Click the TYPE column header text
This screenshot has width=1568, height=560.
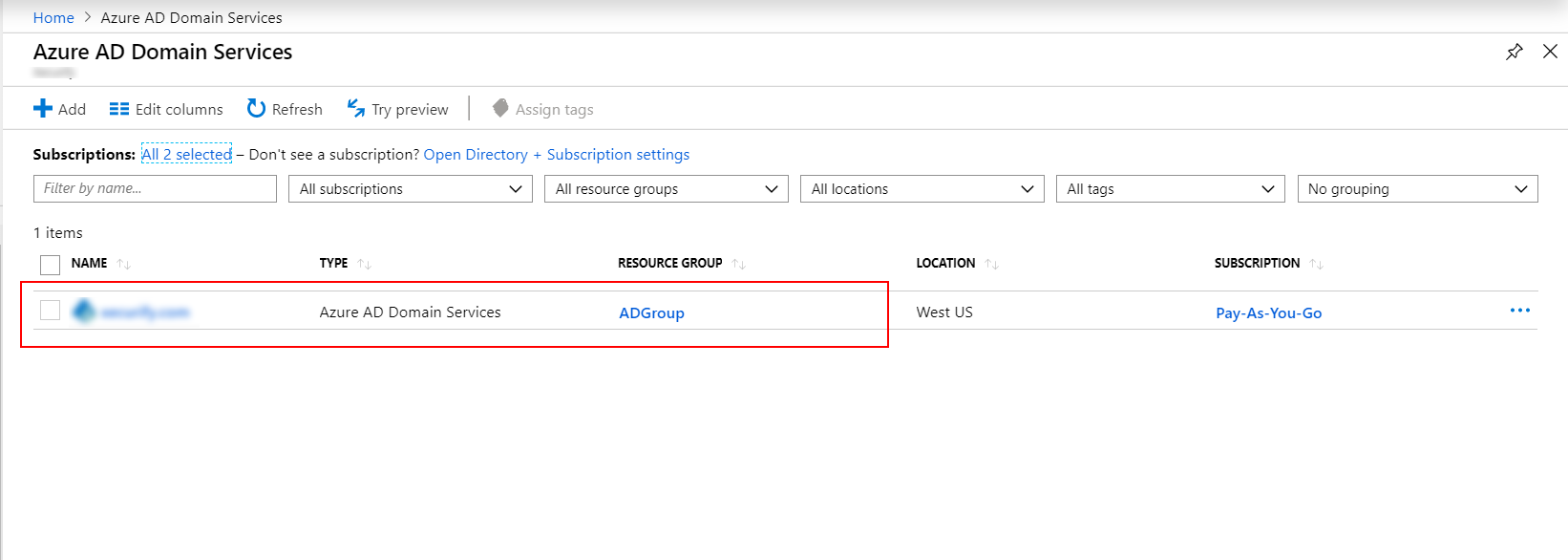coord(333,264)
